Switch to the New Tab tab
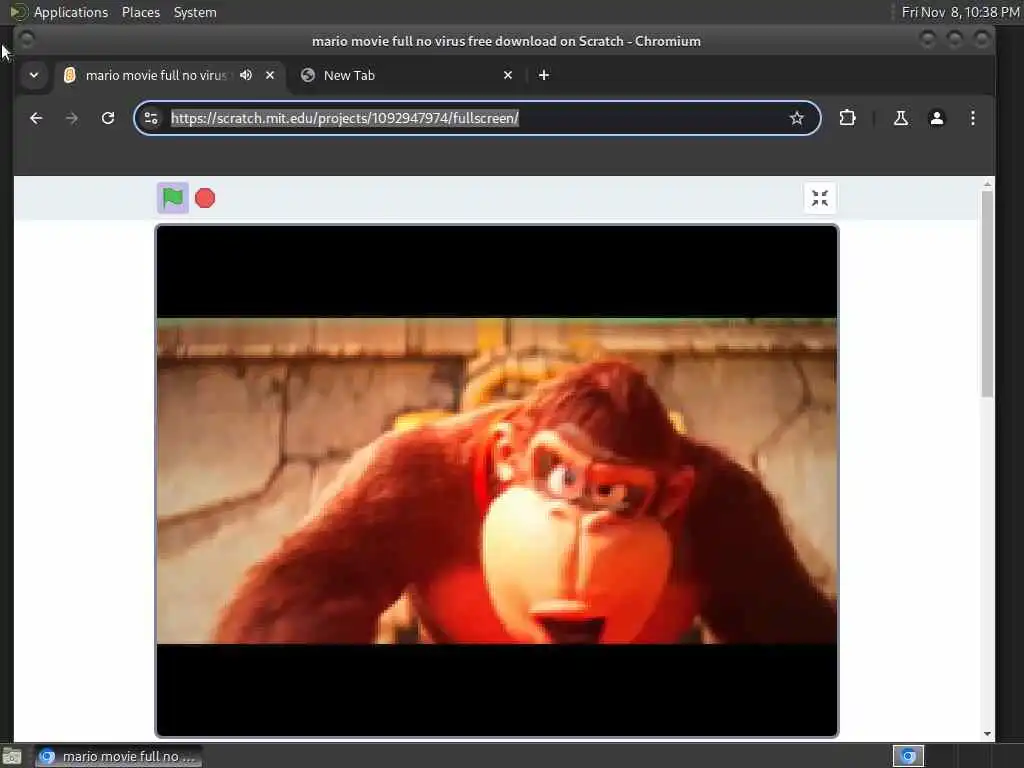This screenshot has height=768, width=1024. 408,75
